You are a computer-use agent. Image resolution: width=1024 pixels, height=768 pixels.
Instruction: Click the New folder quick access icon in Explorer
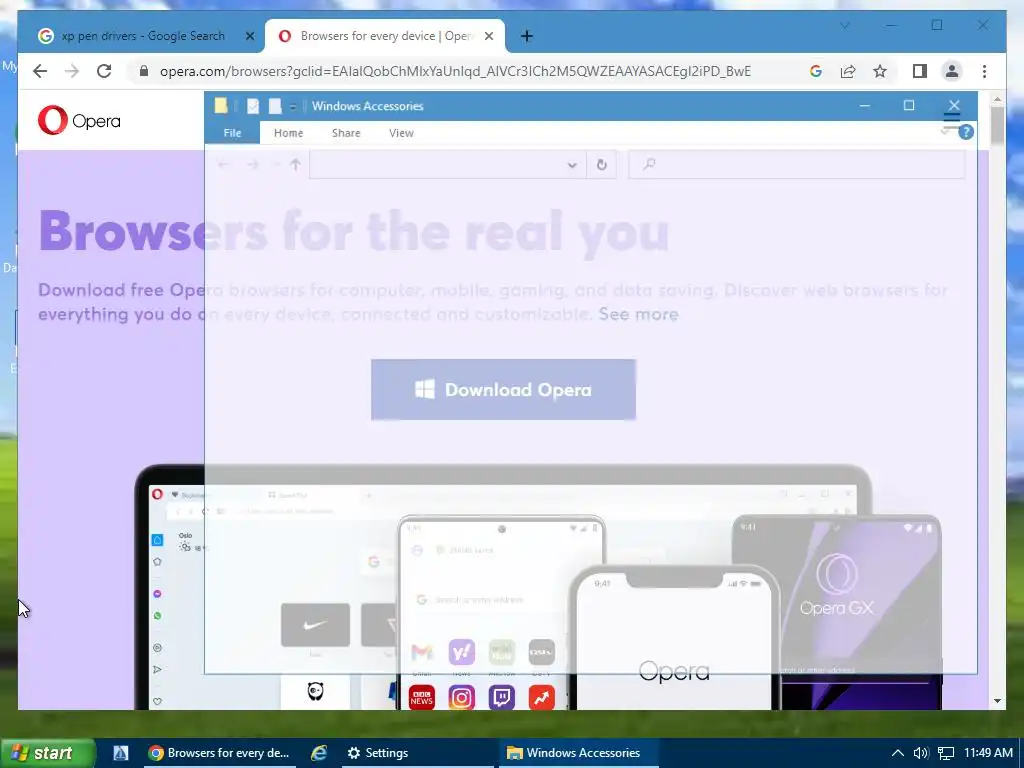(x=275, y=106)
